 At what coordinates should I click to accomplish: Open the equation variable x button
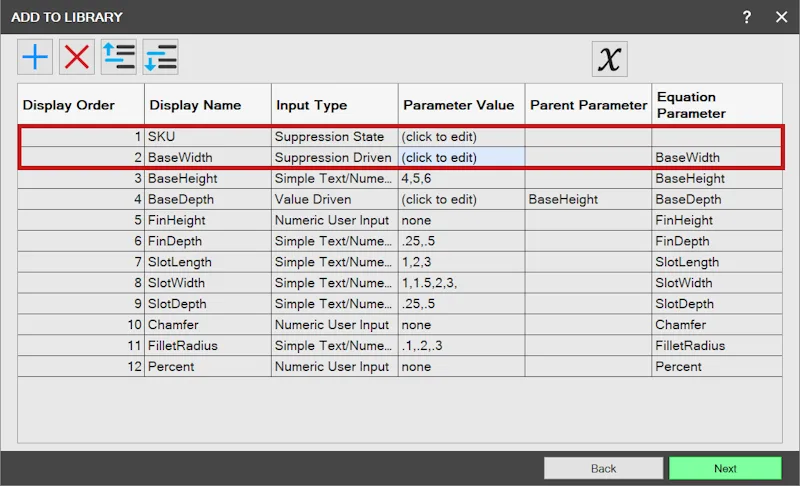pyautogui.click(x=610, y=59)
